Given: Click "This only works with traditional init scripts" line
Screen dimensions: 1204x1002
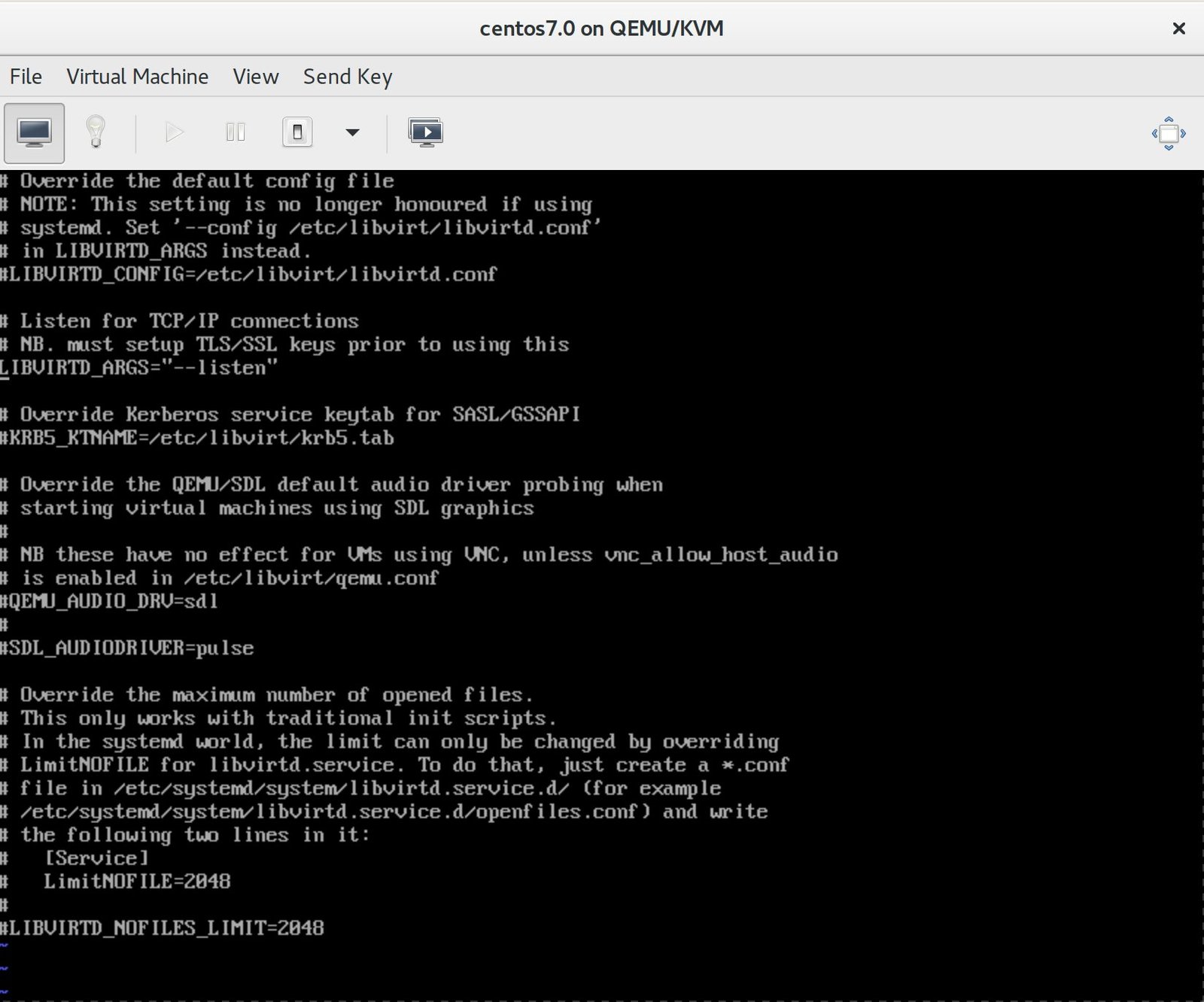Looking at the screenshot, I should 278,718.
